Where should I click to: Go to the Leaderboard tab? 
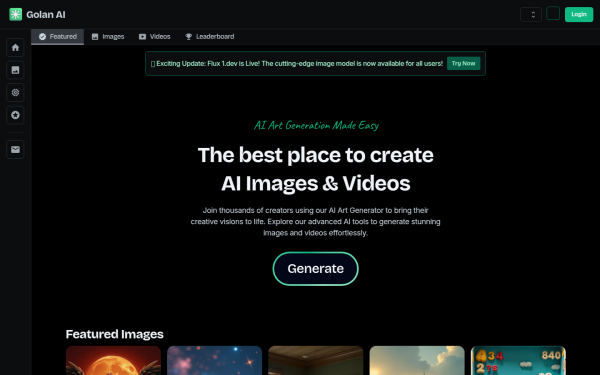pyautogui.click(x=210, y=37)
